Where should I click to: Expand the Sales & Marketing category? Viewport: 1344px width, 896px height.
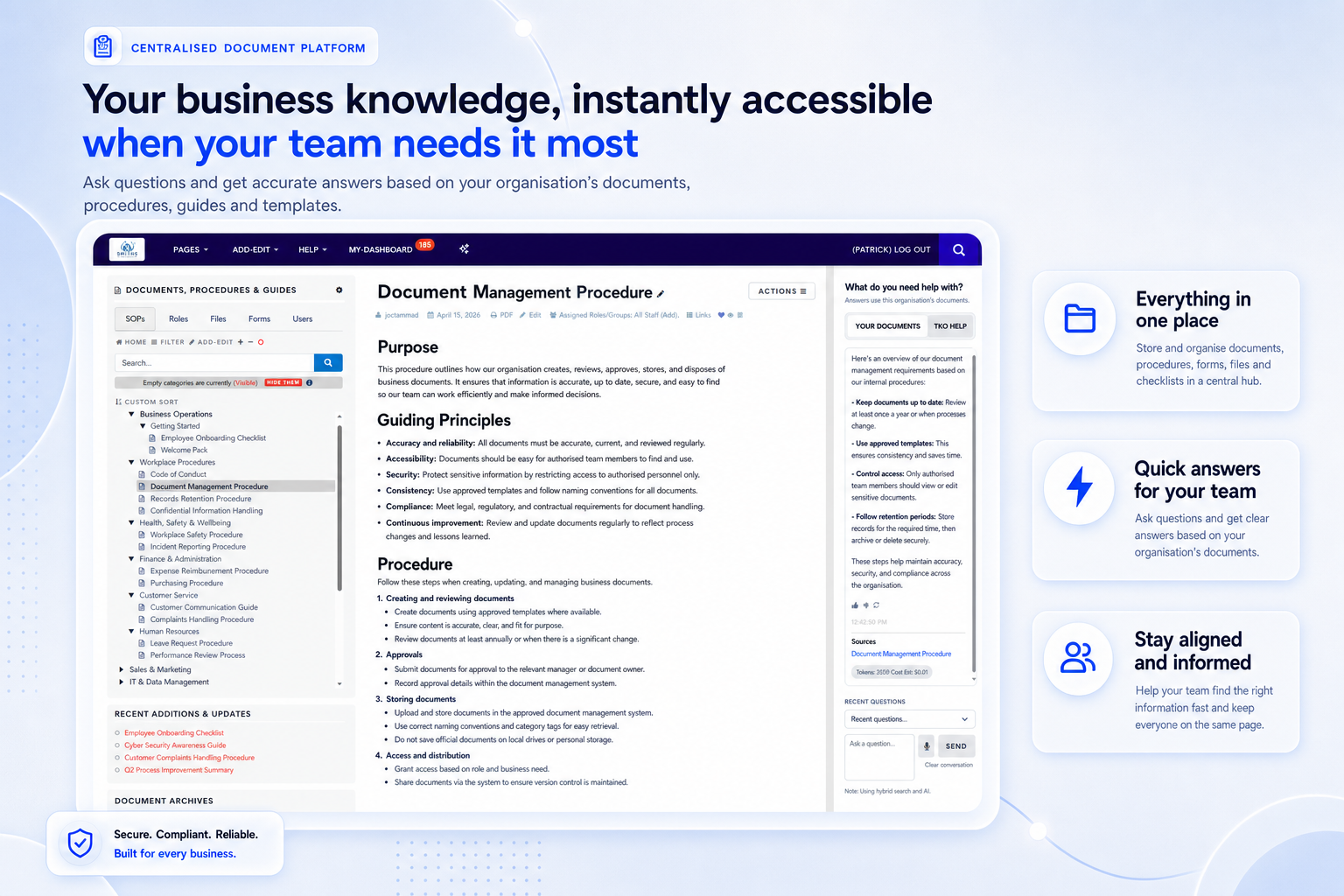(122, 669)
